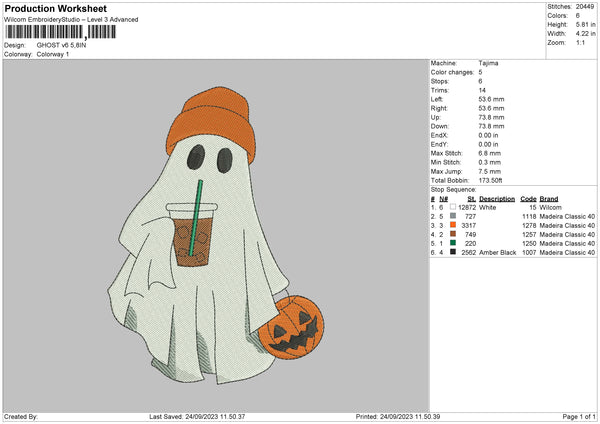Select the 'Up:' extent value 73.8 mm
Image resolution: width=600 pixels, height=424 pixels.
click(491, 117)
